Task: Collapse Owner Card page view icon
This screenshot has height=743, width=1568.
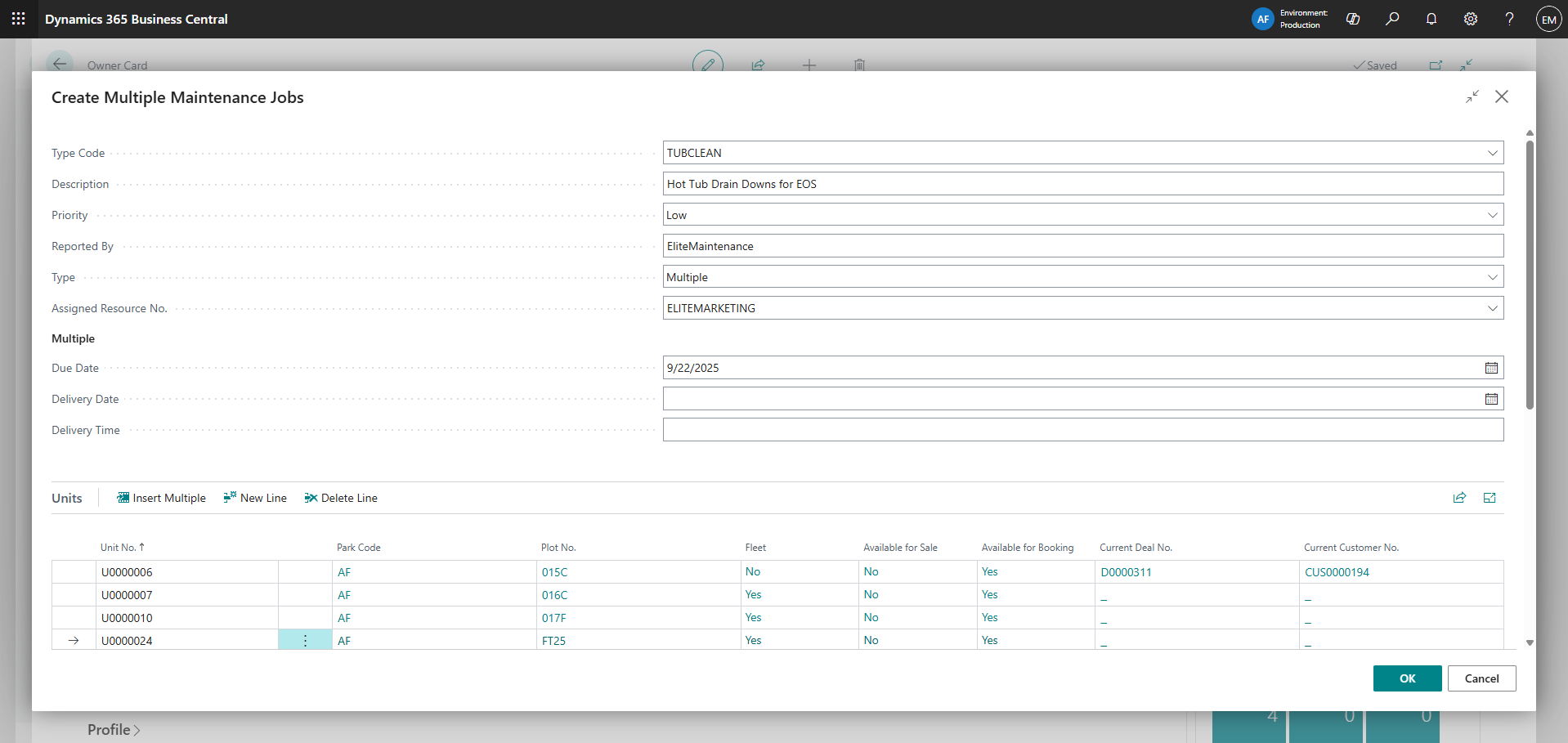Action: point(1467,65)
